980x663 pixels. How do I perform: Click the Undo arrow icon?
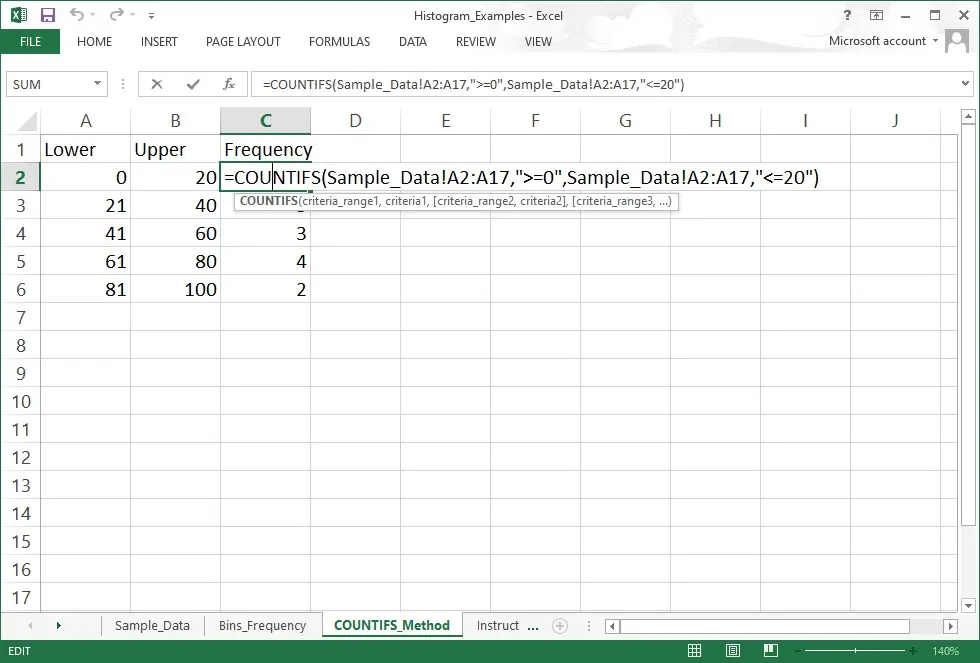[78, 15]
